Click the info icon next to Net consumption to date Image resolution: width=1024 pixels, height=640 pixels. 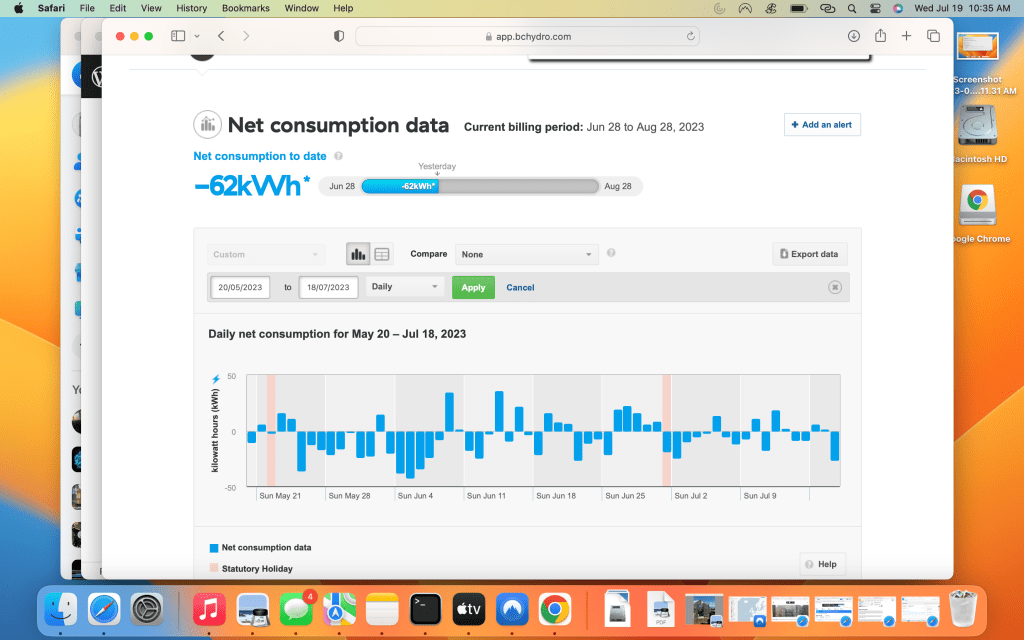(x=339, y=156)
